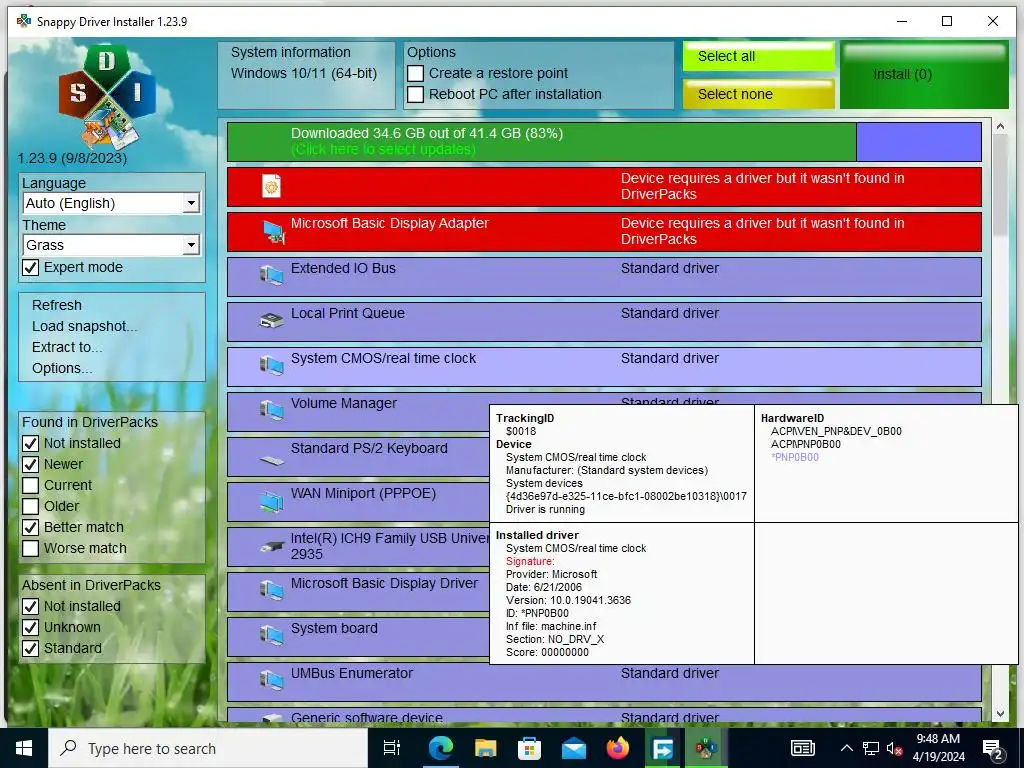Open File Explorer from the taskbar
This screenshot has height=768, width=1024.
pos(485,748)
